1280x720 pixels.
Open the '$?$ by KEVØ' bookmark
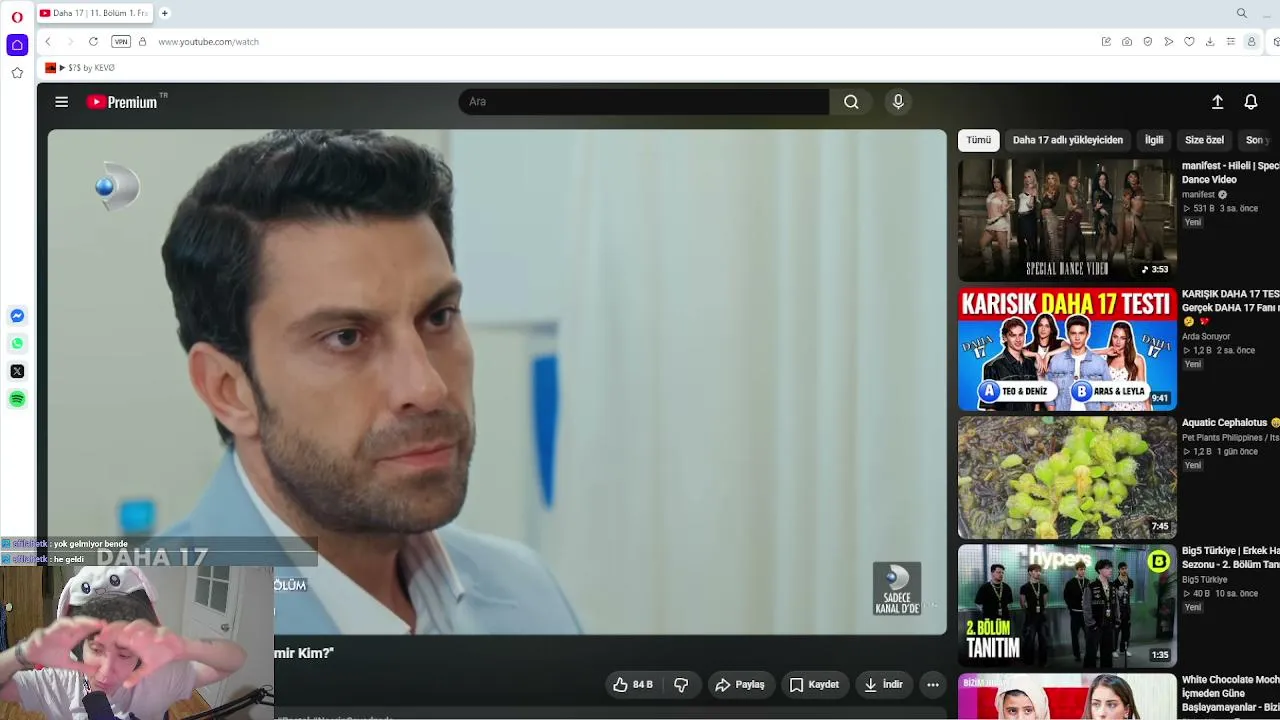(x=80, y=68)
